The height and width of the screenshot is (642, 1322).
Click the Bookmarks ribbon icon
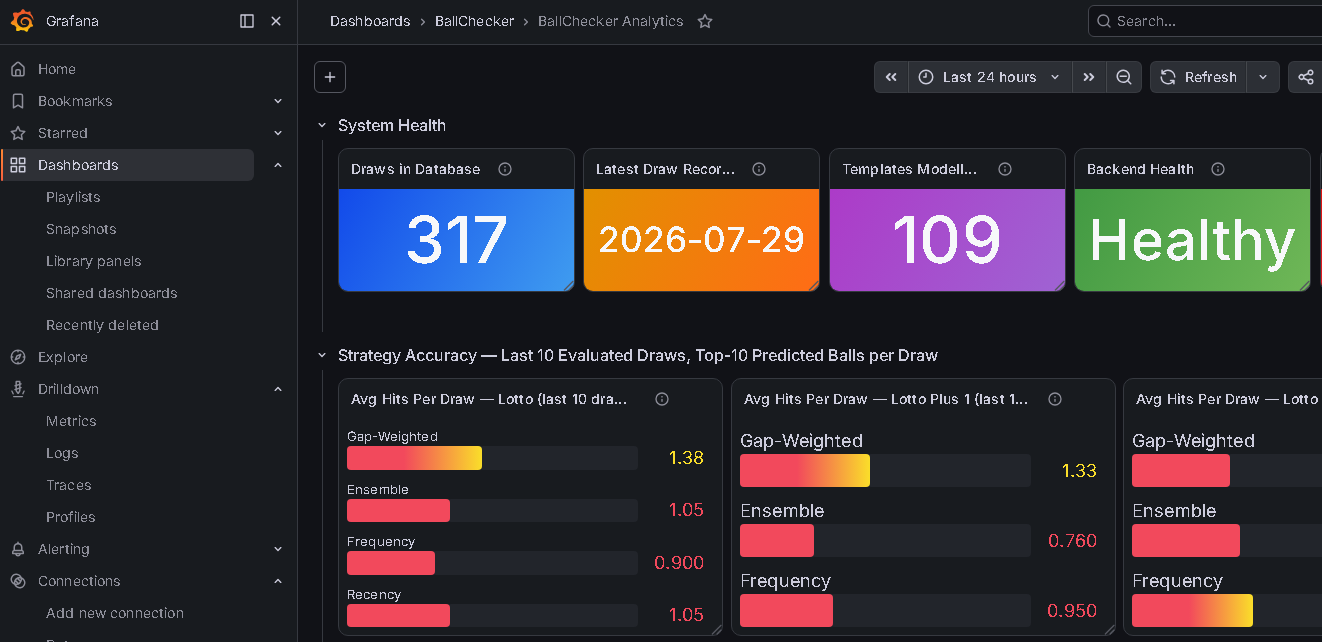coord(18,101)
